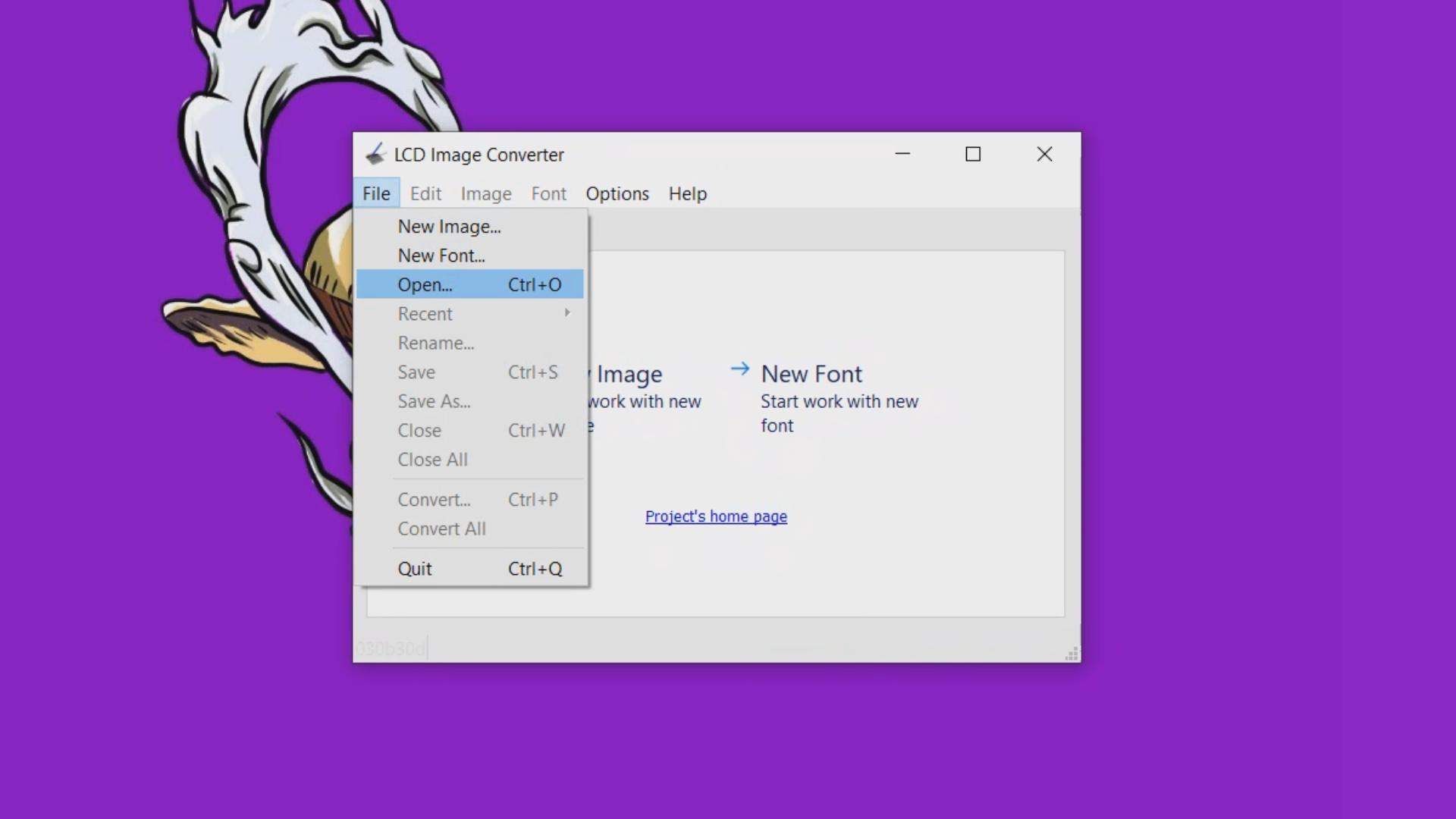Choose New Font... from the File menu
1456x819 pixels.
tap(470, 256)
